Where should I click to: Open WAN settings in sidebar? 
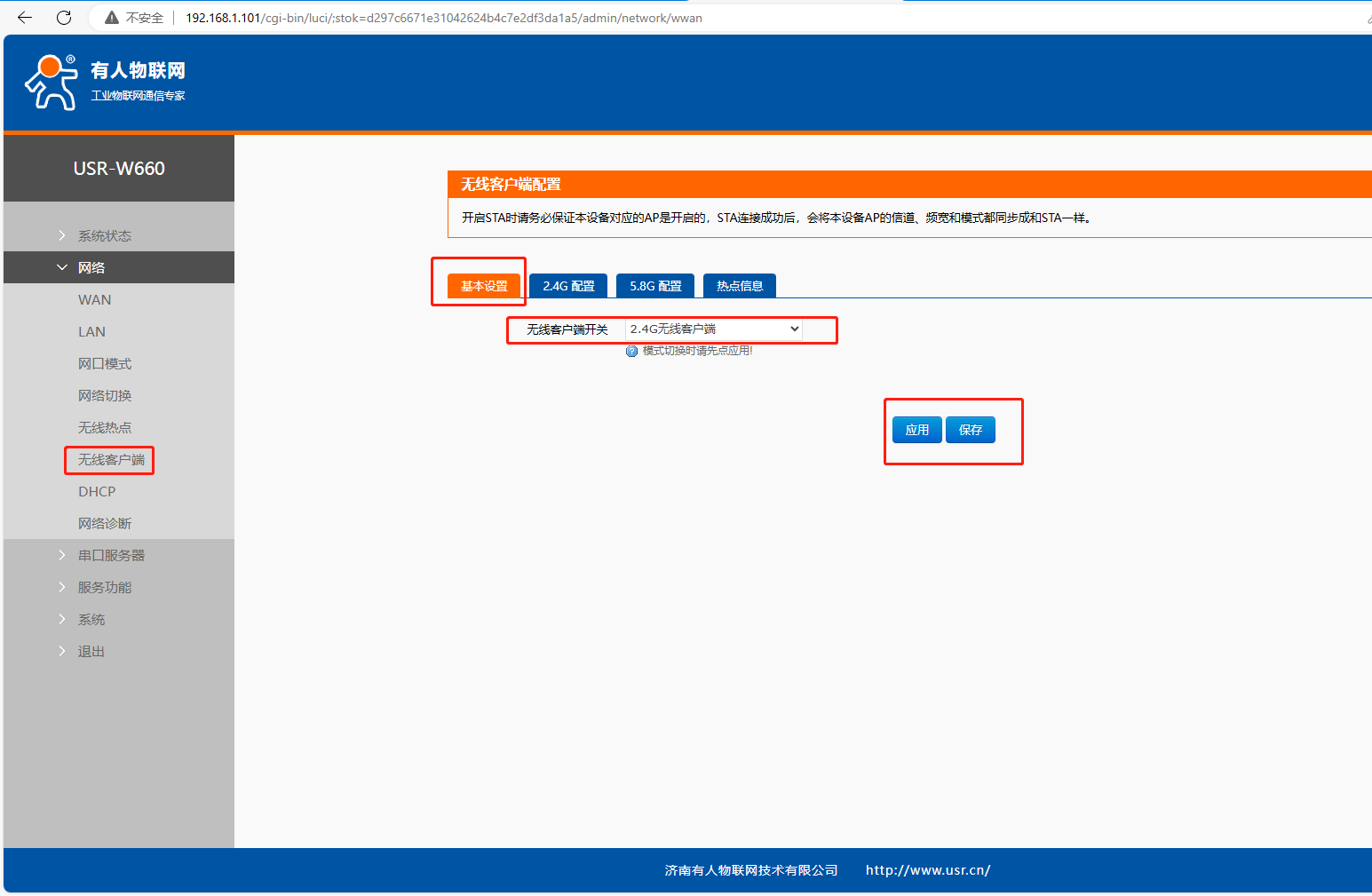(95, 299)
